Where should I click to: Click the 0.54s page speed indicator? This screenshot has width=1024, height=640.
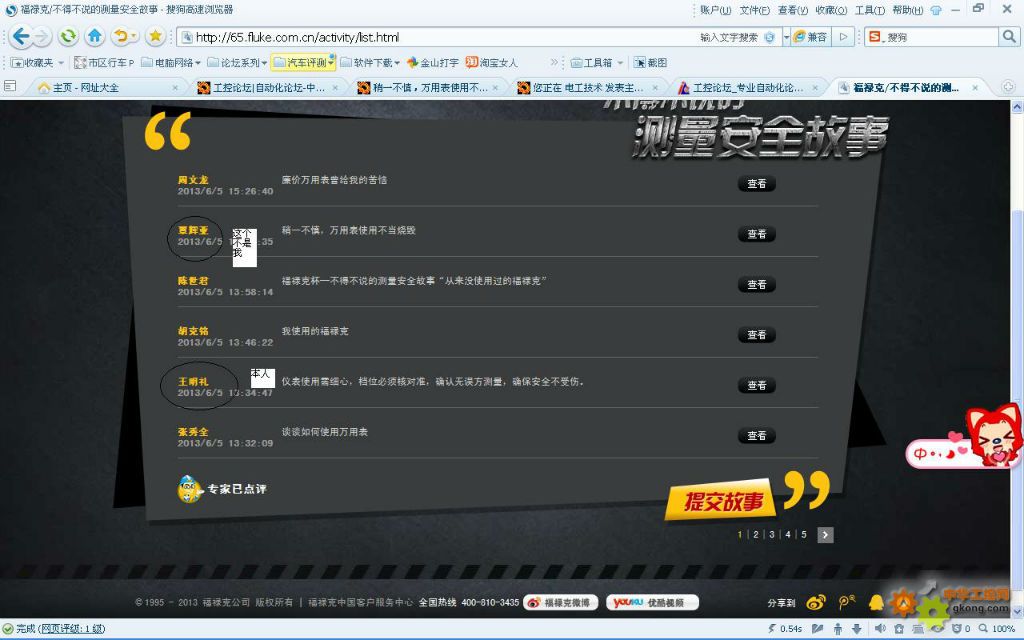point(786,629)
